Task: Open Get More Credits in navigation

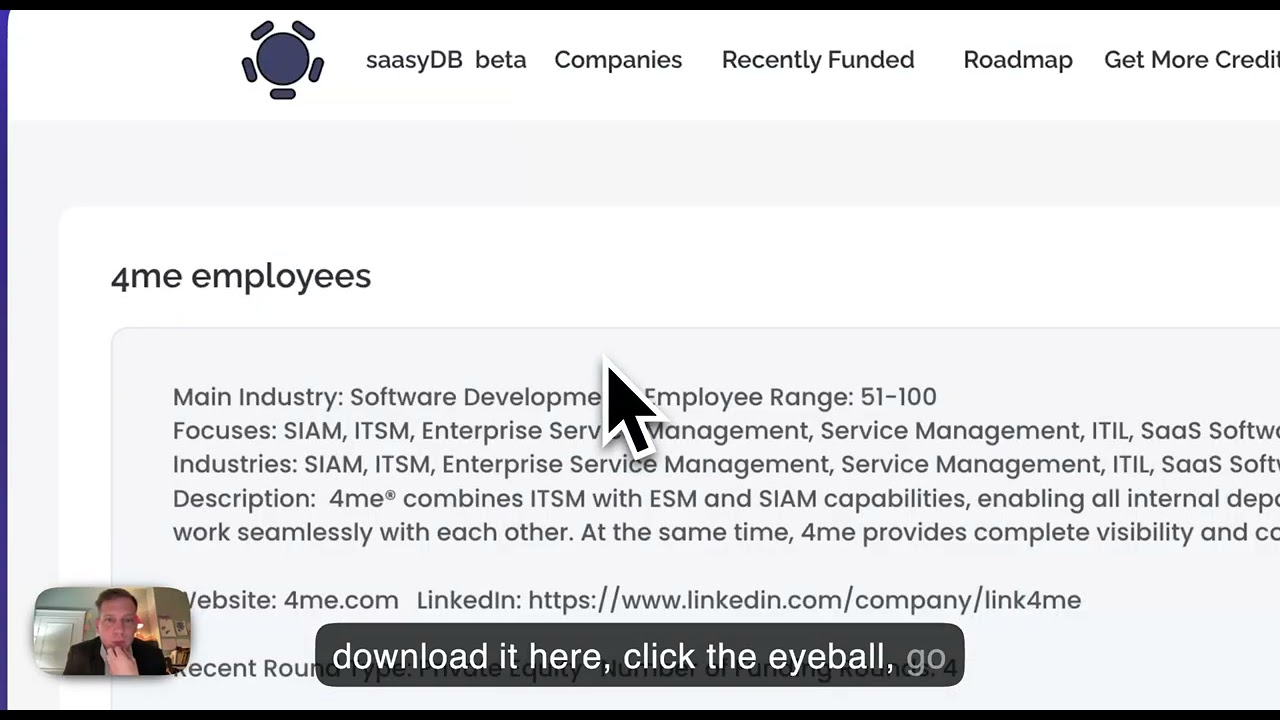Action: coord(1192,60)
